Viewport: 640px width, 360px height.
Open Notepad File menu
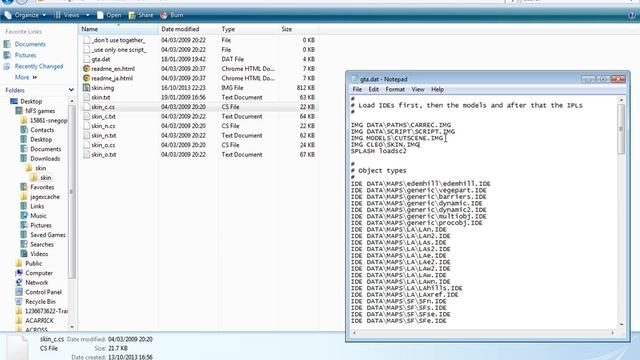[357, 89]
